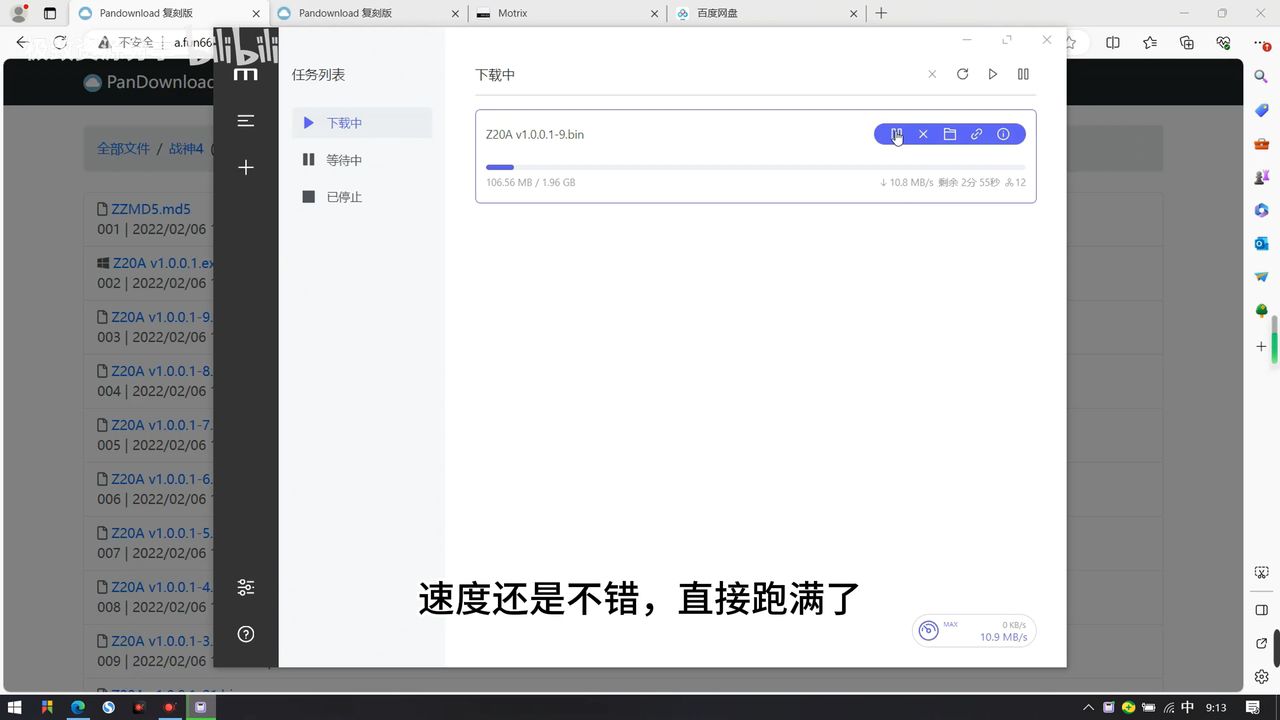Open Z20A file in row 005

(x=162, y=425)
